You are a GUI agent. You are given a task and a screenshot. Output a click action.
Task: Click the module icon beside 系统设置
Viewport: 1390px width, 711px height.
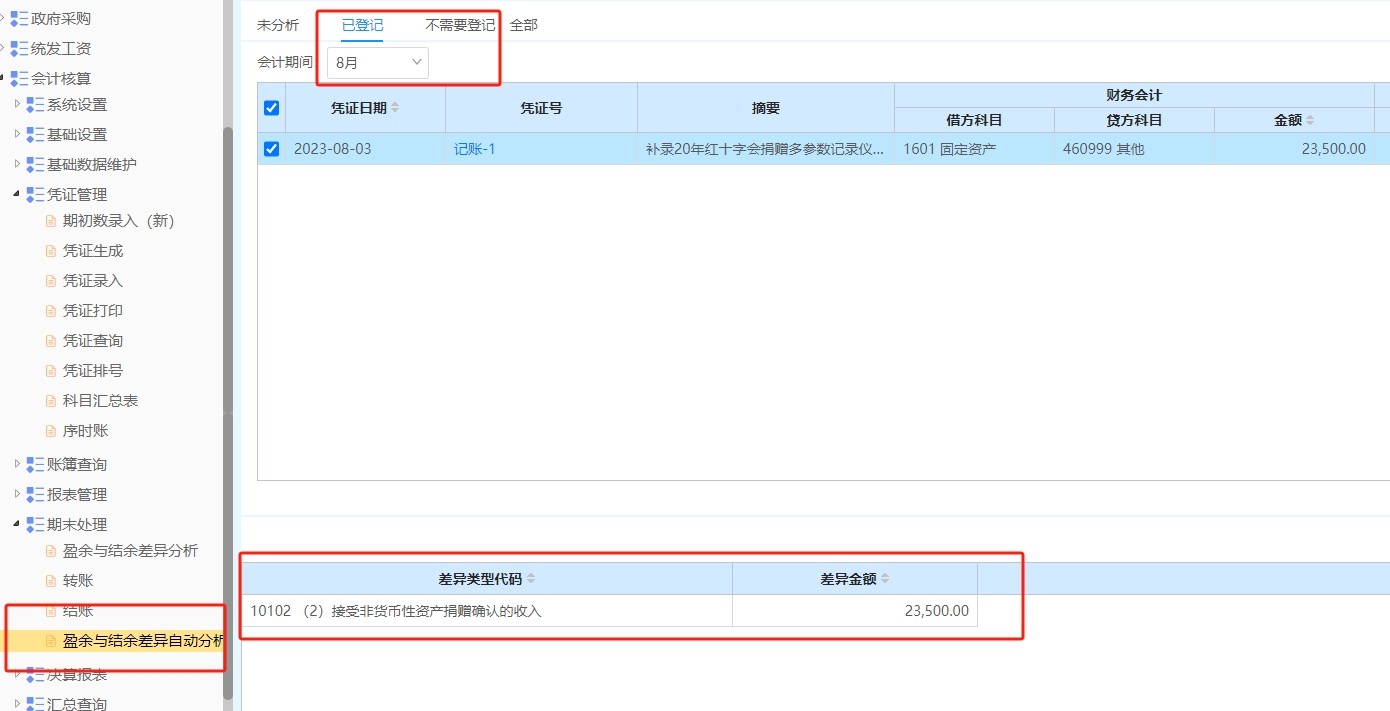pos(35,105)
